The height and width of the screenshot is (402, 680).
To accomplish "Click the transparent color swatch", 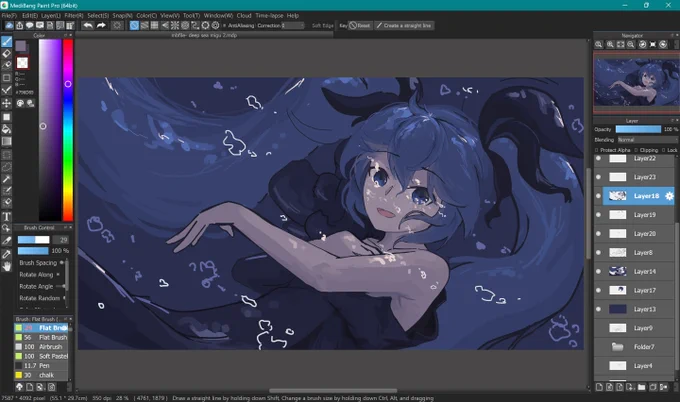I will point(22,63).
